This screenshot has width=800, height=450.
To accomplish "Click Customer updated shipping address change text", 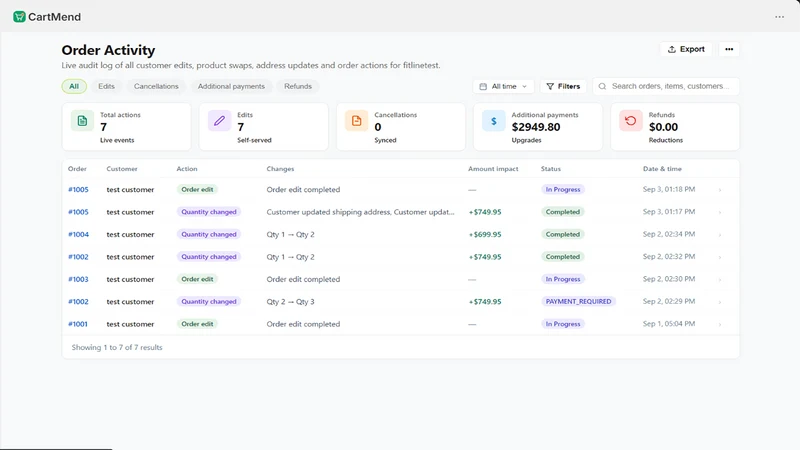I will [360, 212].
